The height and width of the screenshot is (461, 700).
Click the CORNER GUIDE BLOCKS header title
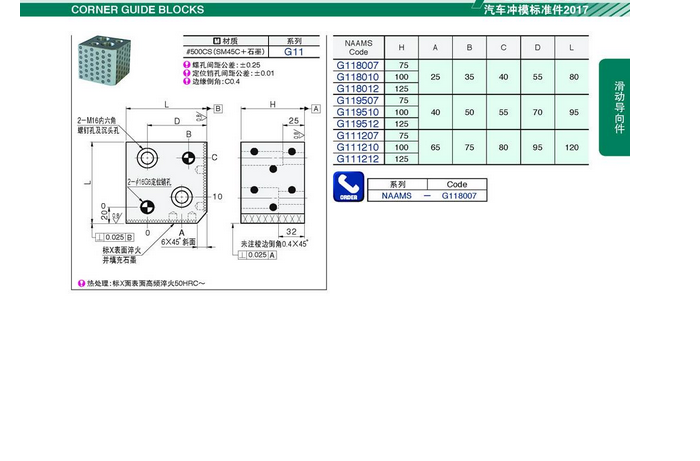[x=137, y=10]
